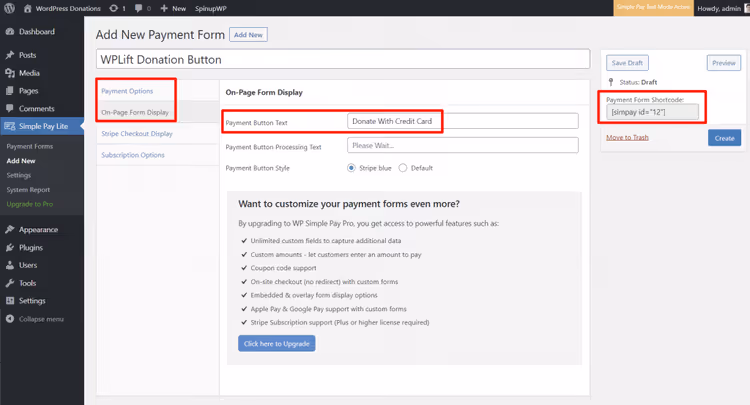Click the Preview button

pyautogui.click(x=724, y=63)
